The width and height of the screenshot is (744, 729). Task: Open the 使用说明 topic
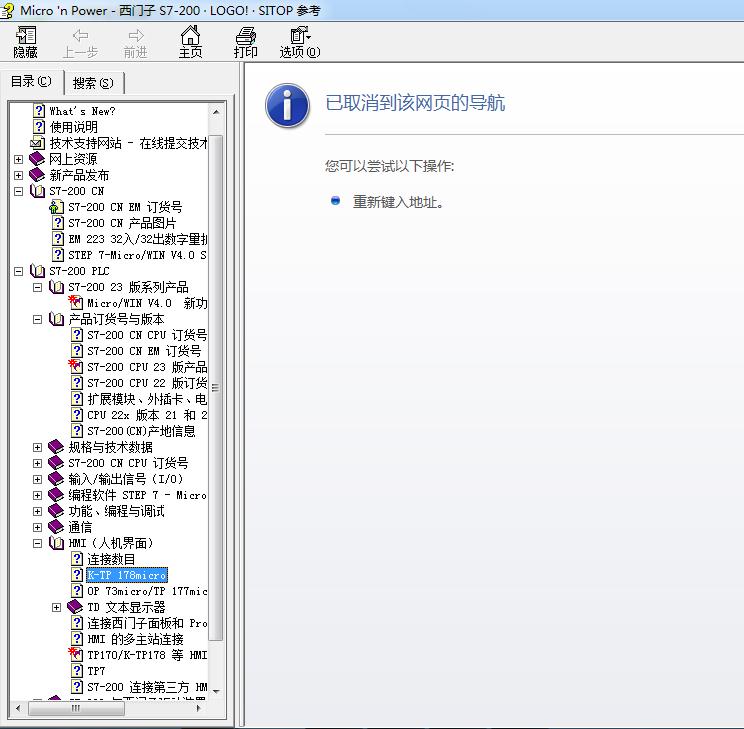click(x=74, y=127)
